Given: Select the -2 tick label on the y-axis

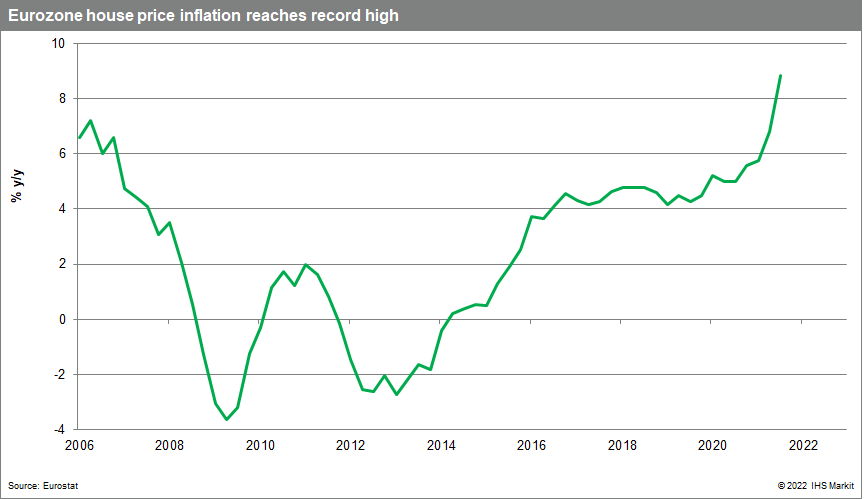Looking at the screenshot, I should coord(57,375).
